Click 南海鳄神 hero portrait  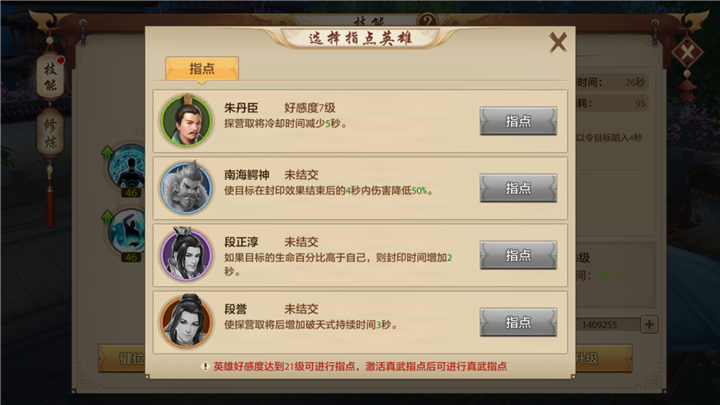tap(186, 187)
